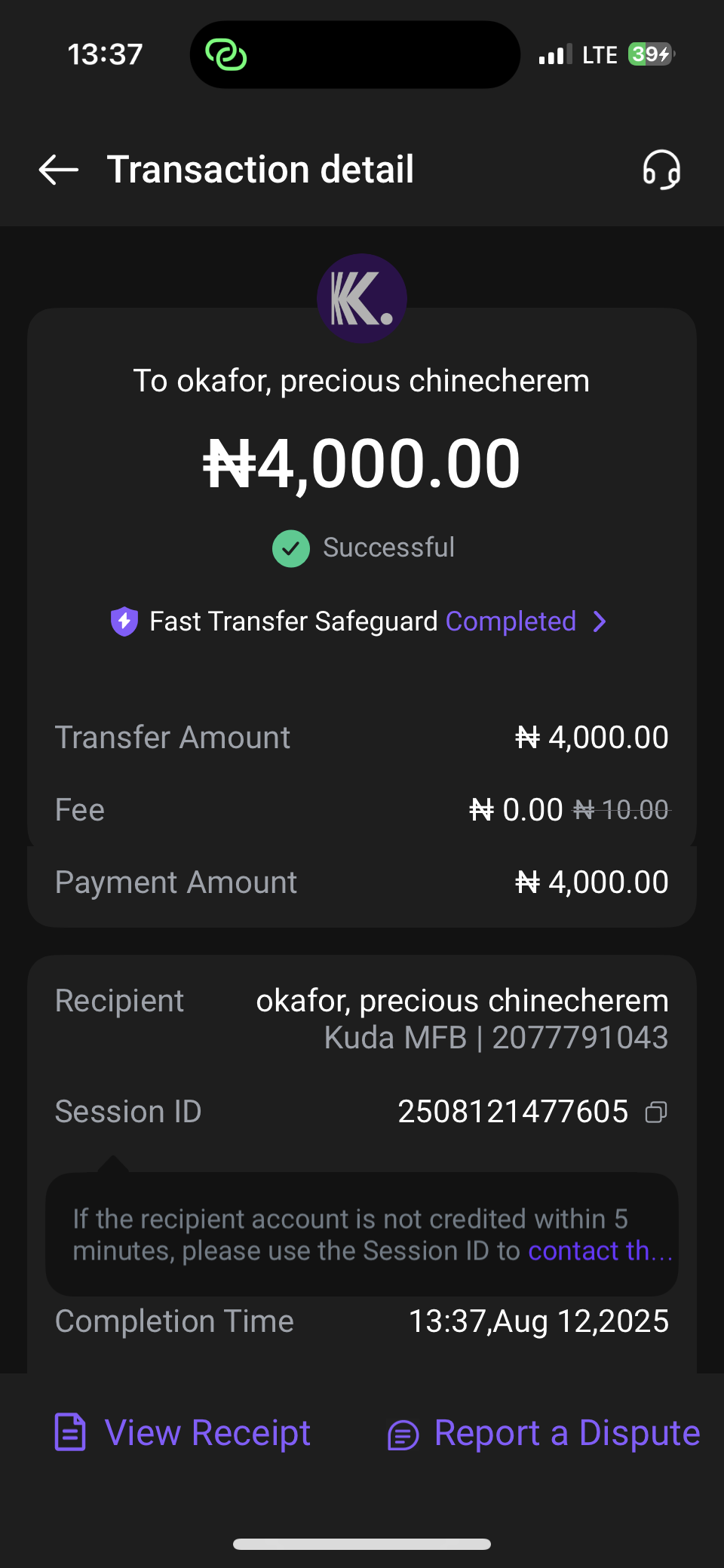The width and height of the screenshot is (724, 1568).
Task: Select Report a Dispute
Action: 567,1432
